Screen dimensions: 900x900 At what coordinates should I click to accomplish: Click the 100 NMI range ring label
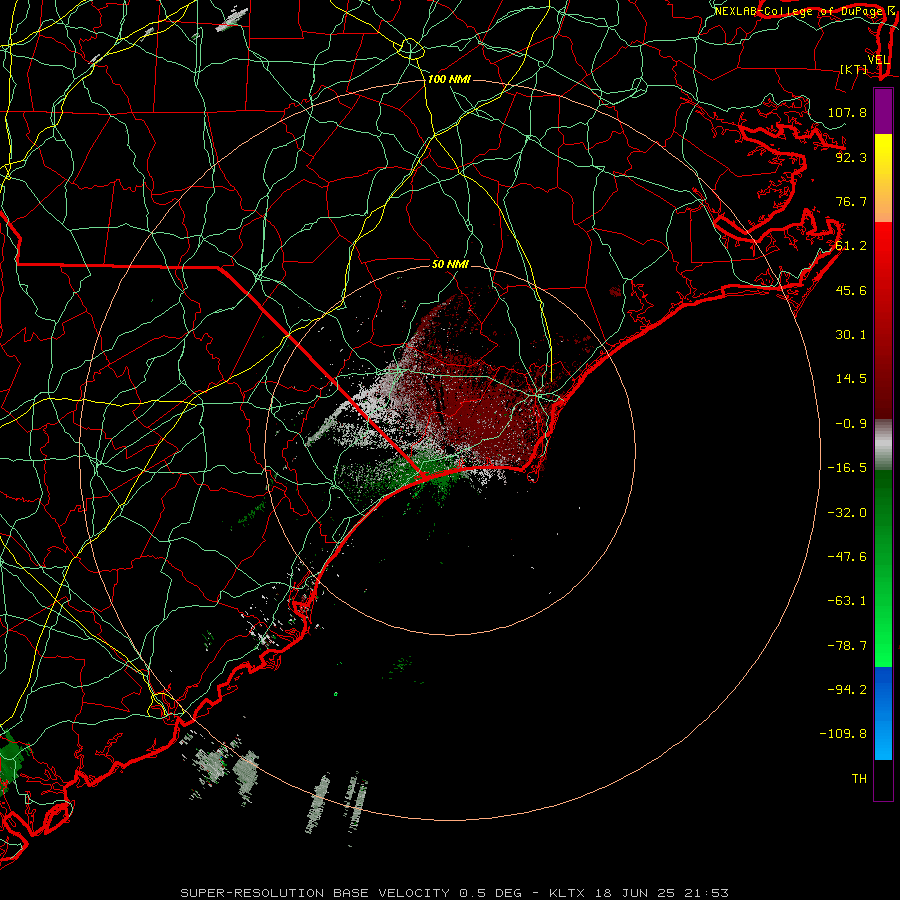click(x=449, y=79)
